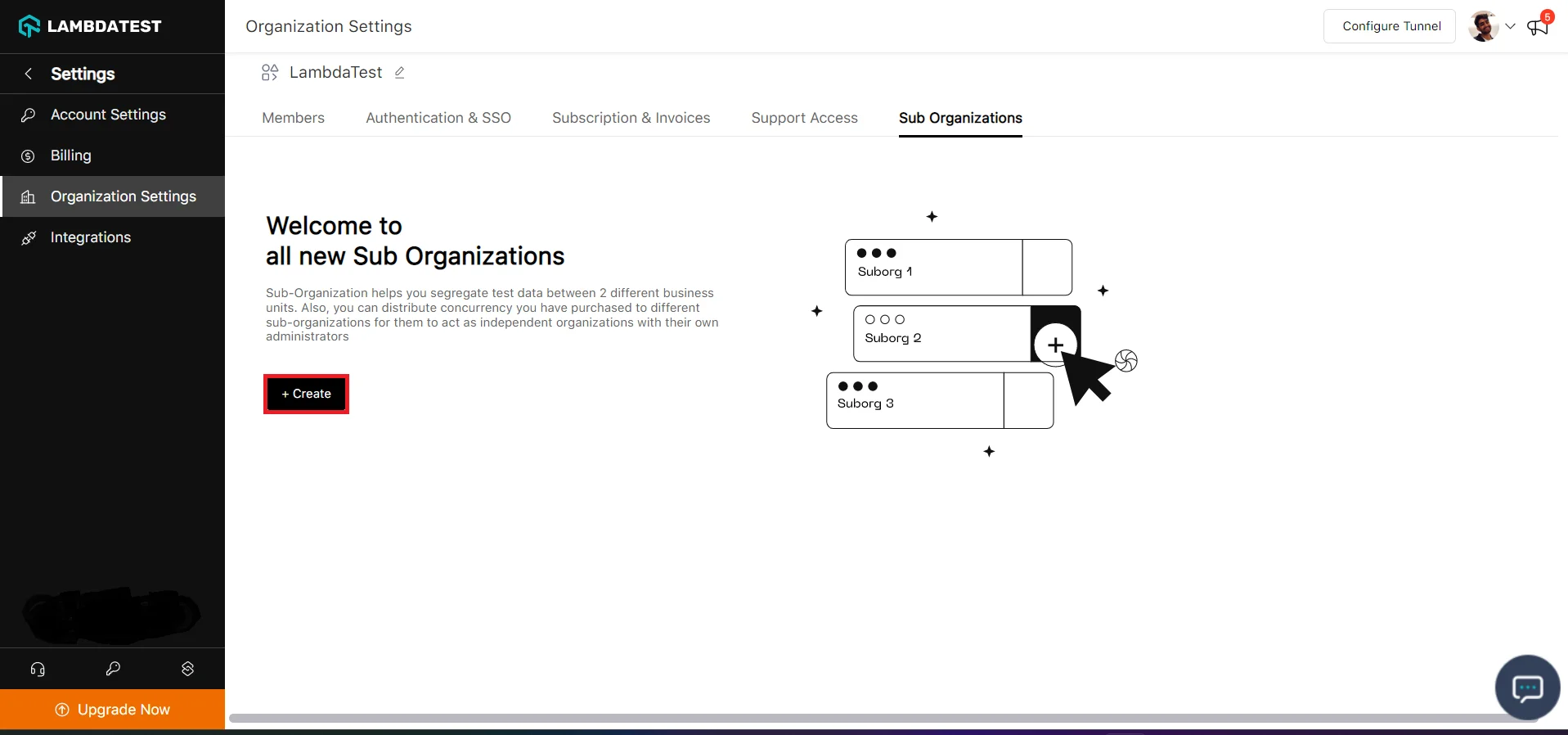Click the headset support icon
This screenshot has height=735, width=1568.
pos(38,670)
